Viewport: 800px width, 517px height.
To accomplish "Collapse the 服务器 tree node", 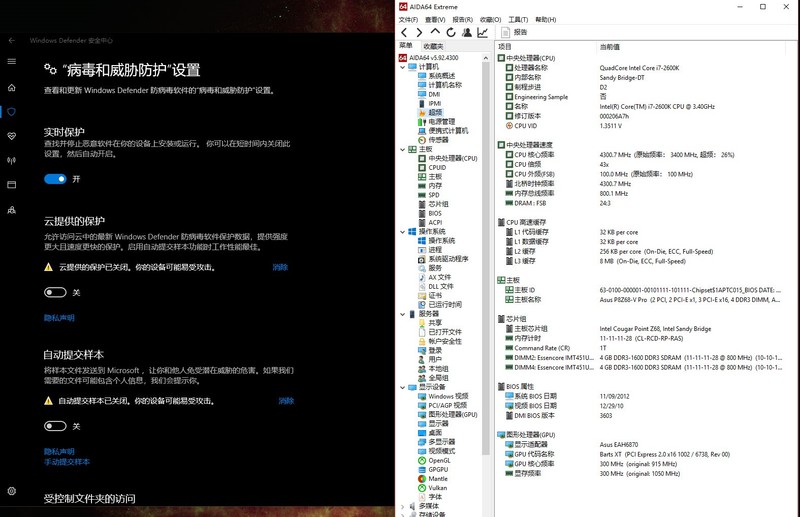I will pos(403,314).
